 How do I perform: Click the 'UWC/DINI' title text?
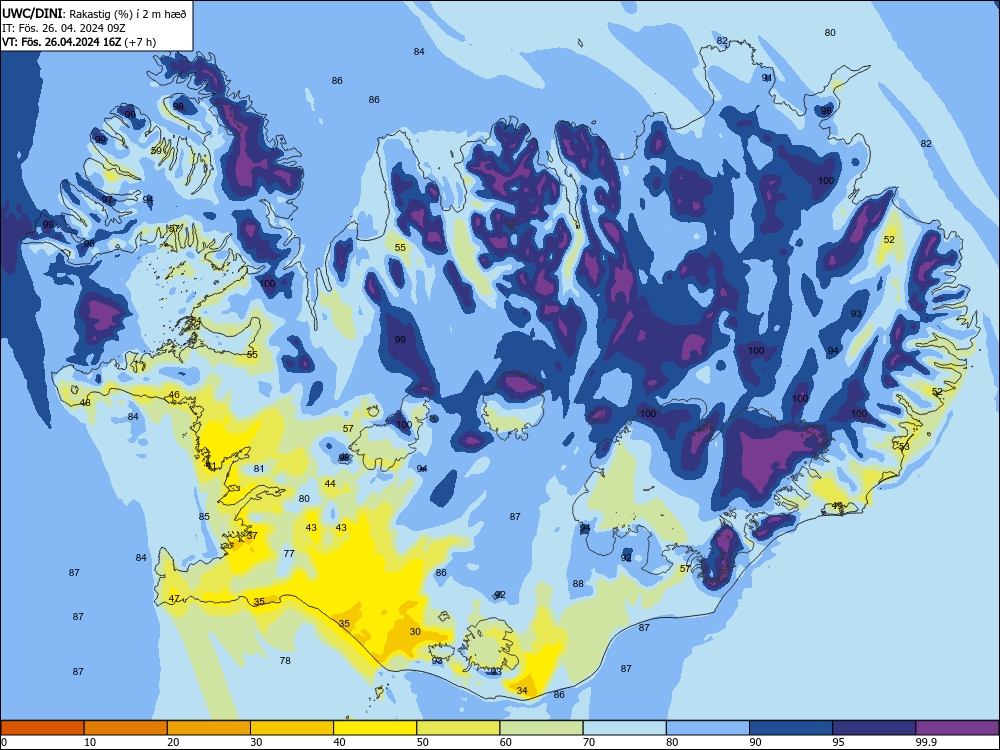32,13
